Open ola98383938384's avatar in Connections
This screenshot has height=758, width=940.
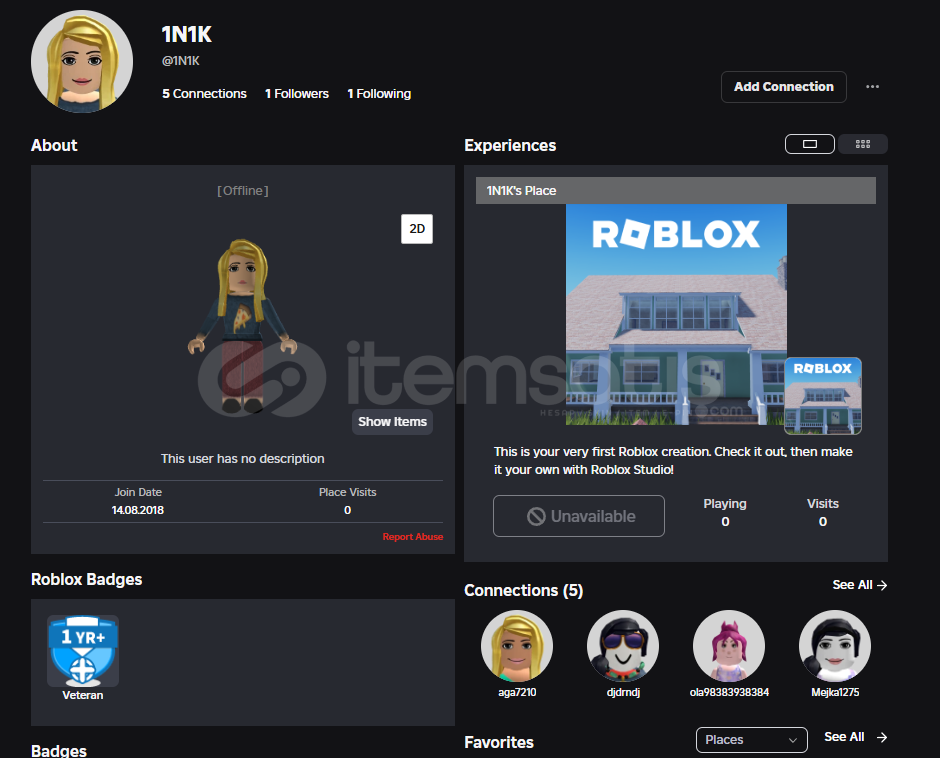[x=729, y=646]
